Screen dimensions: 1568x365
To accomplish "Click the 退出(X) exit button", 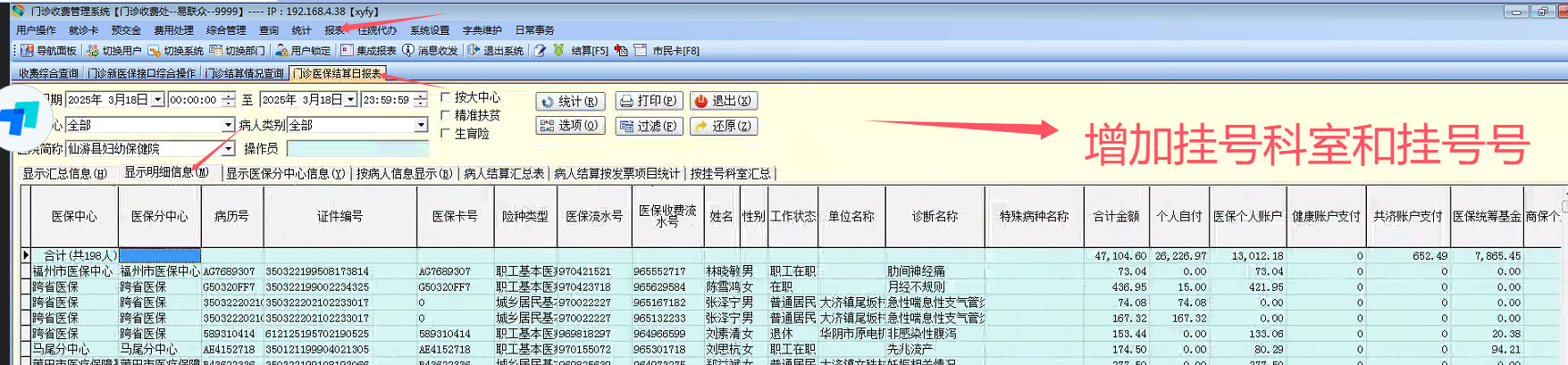I will coord(724,101).
